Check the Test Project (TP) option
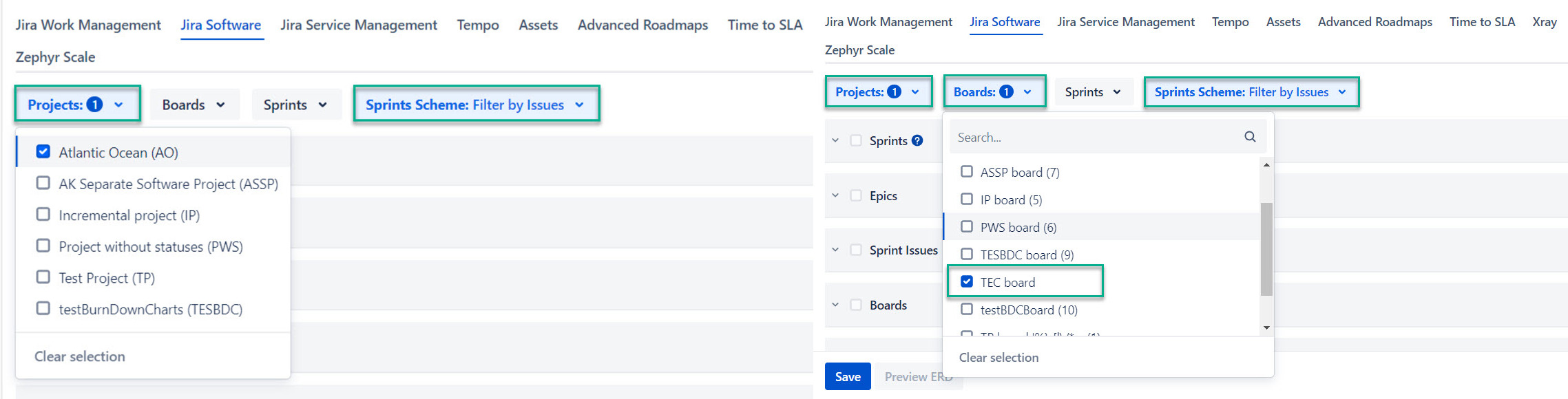 click(43, 277)
